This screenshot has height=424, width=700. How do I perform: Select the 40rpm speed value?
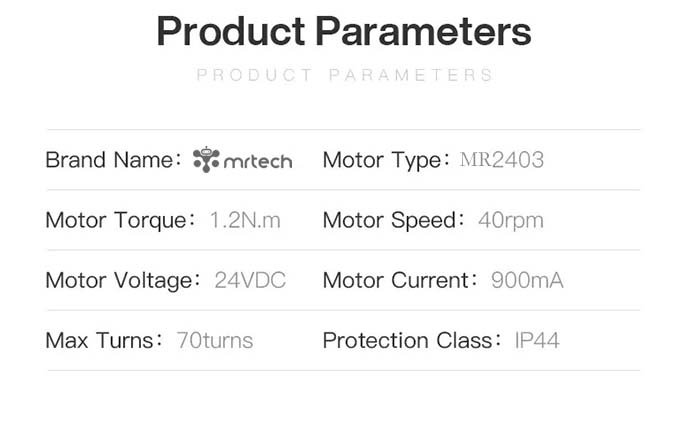(511, 220)
